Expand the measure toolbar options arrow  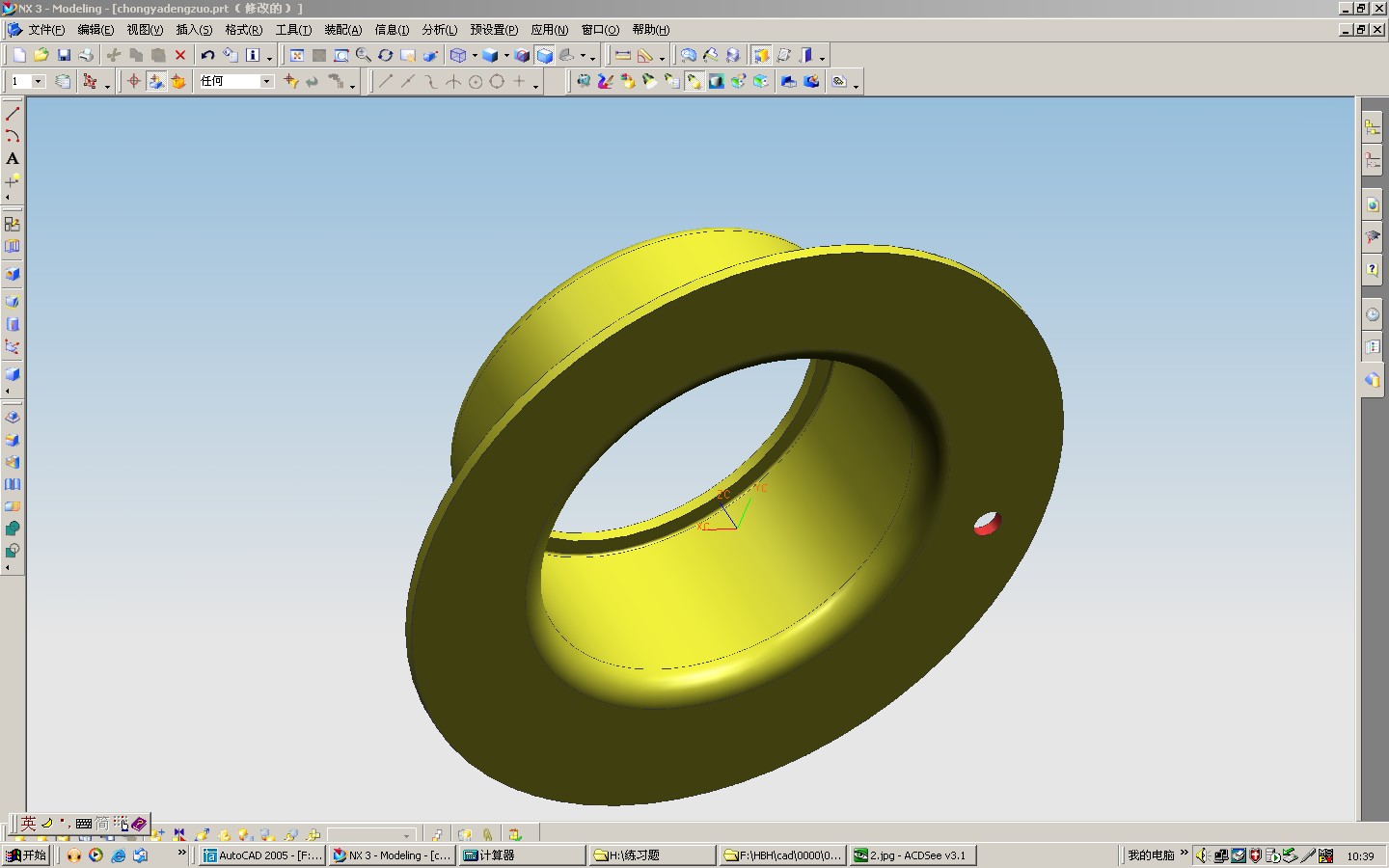pos(662,59)
